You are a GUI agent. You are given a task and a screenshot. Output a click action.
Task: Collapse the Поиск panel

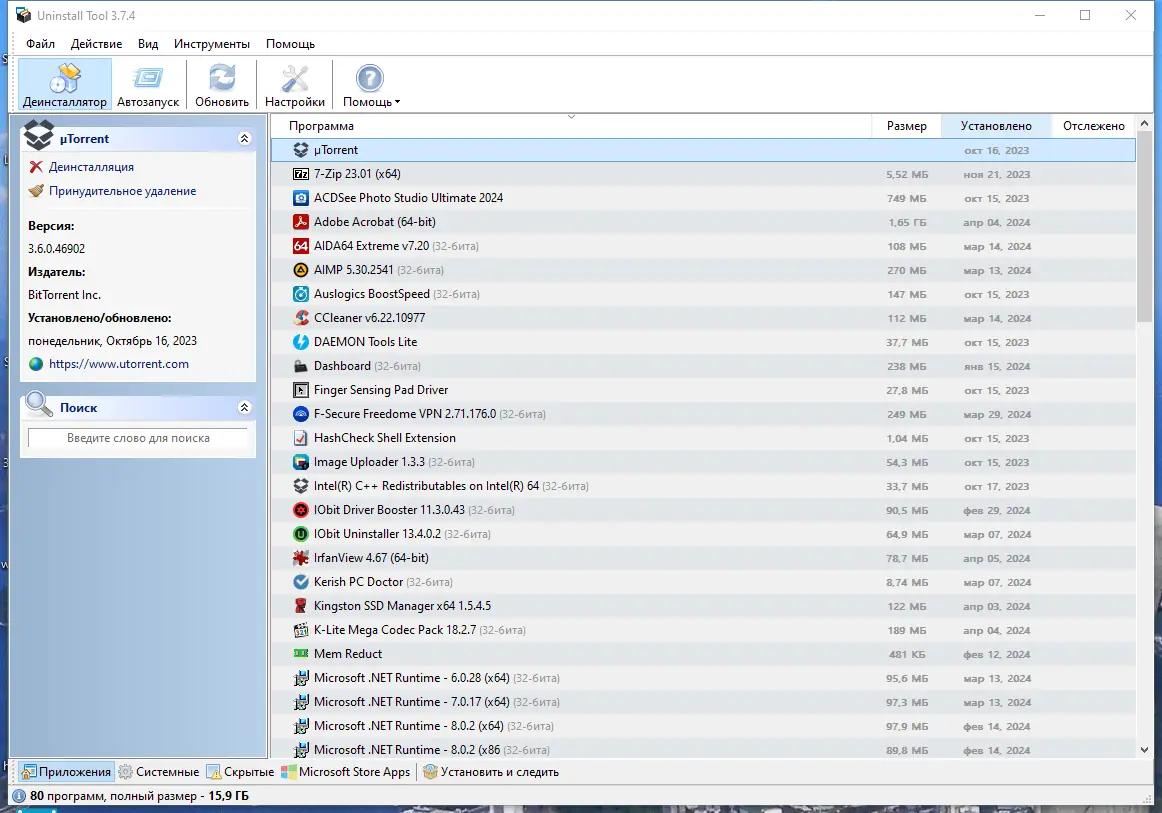(x=244, y=407)
